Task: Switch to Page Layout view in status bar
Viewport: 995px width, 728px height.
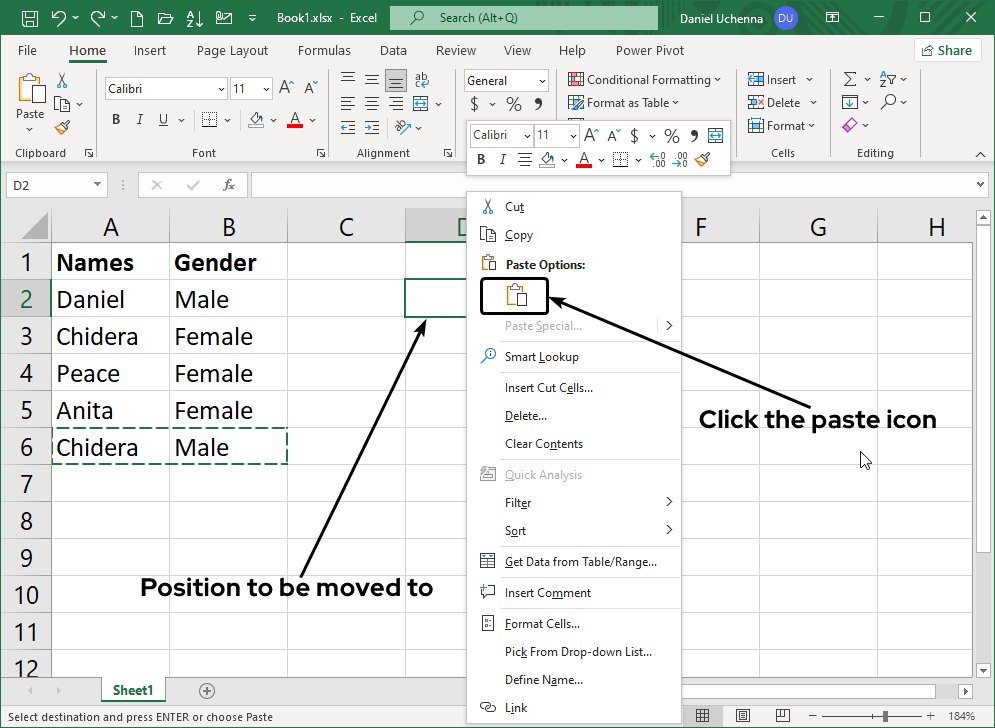Action: tap(743, 716)
